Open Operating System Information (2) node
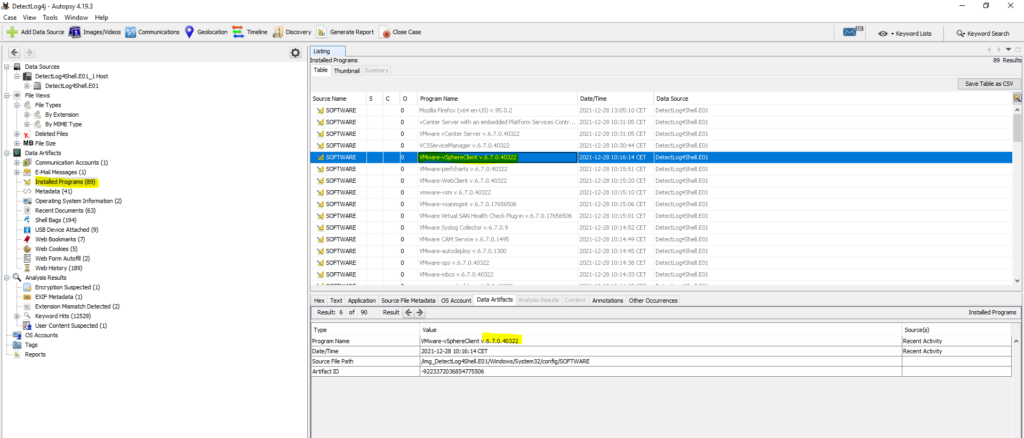Image resolution: width=1024 pixels, height=438 pixels. 78,201
